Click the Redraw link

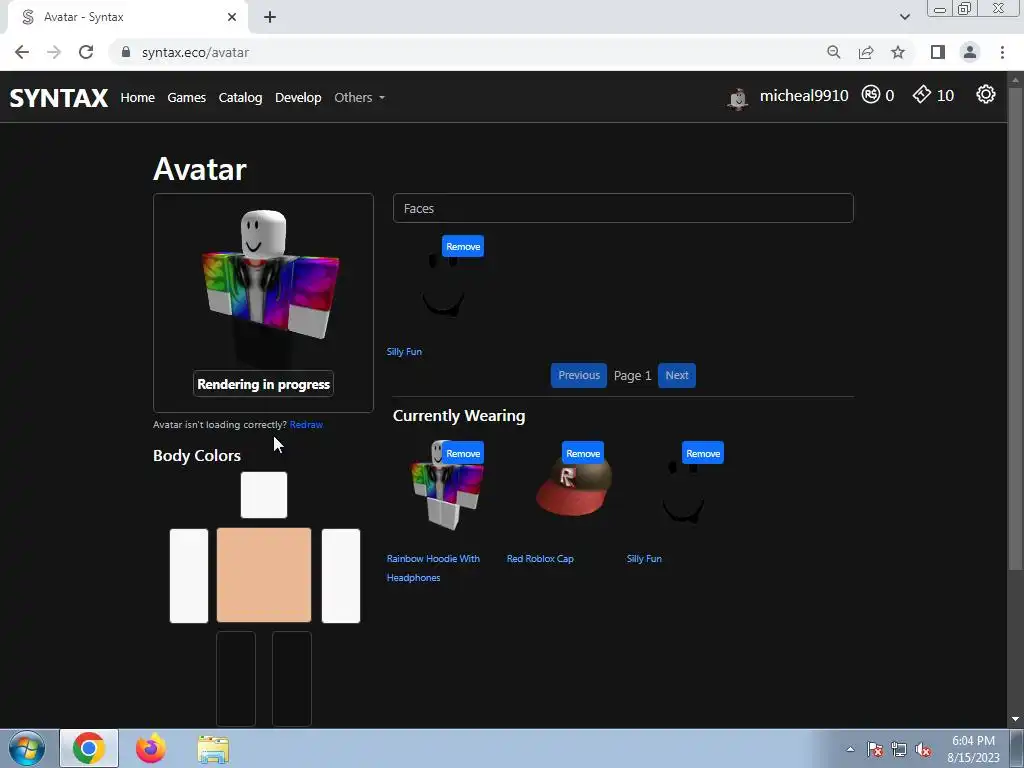pyautogui.click(x=306, y=424)
